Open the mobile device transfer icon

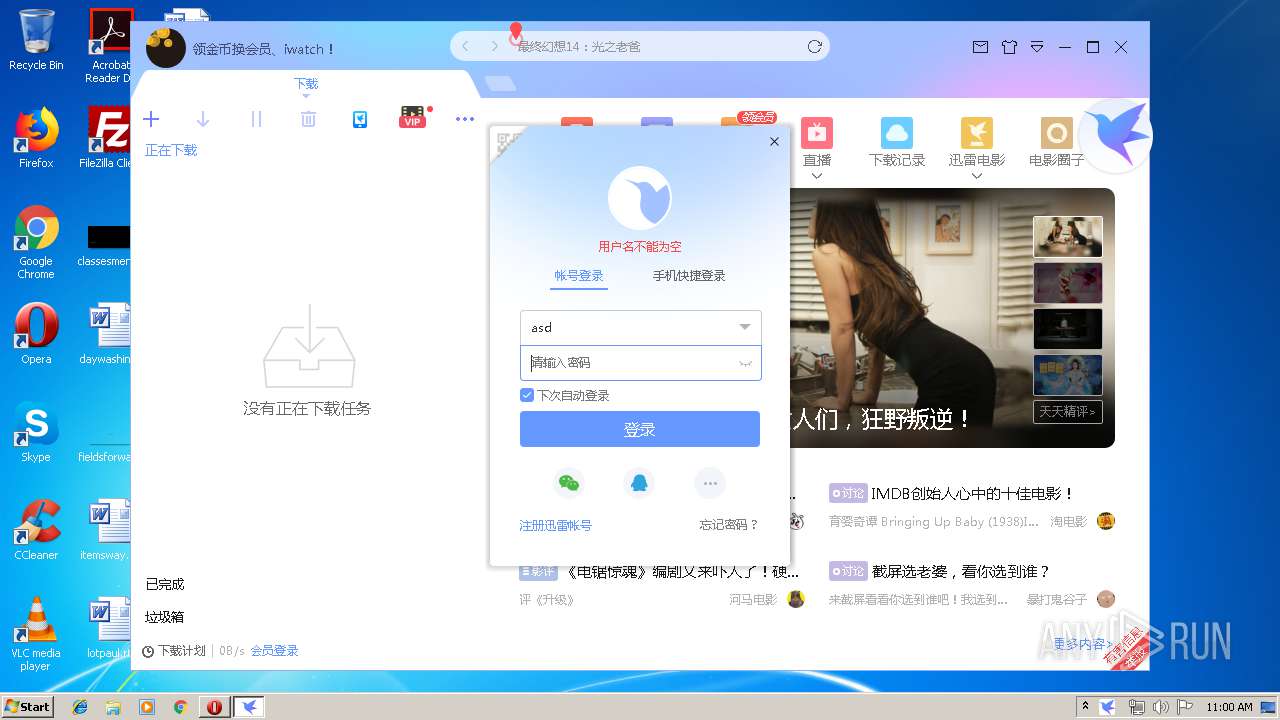click(360, 119)
